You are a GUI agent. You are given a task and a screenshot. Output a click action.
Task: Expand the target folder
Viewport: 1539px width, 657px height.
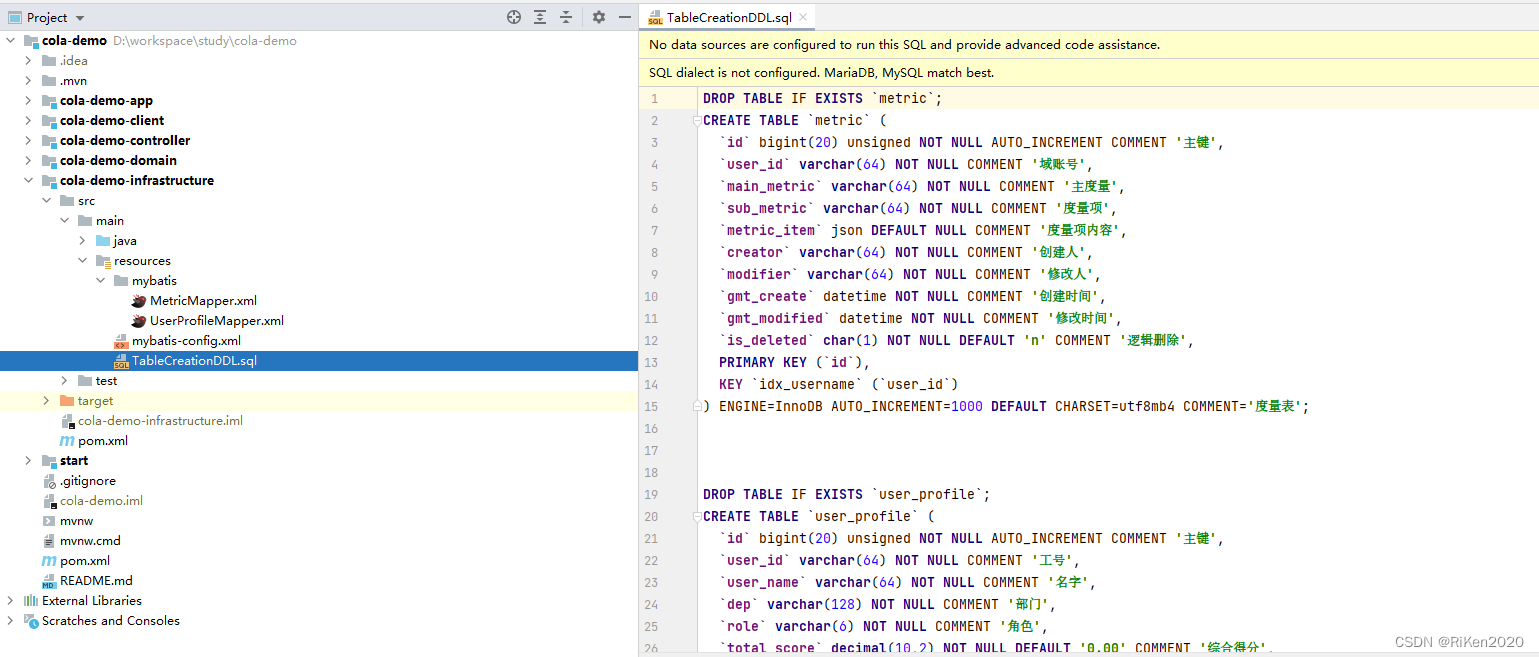(x=47, y=401)
